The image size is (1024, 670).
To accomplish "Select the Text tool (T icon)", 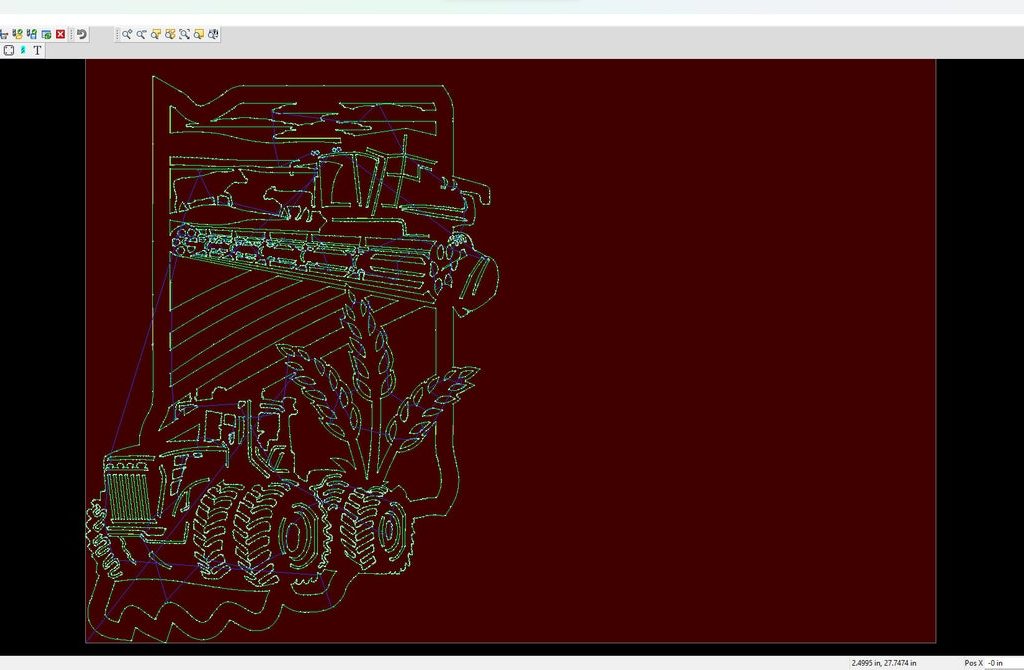I will click(38, 50).
